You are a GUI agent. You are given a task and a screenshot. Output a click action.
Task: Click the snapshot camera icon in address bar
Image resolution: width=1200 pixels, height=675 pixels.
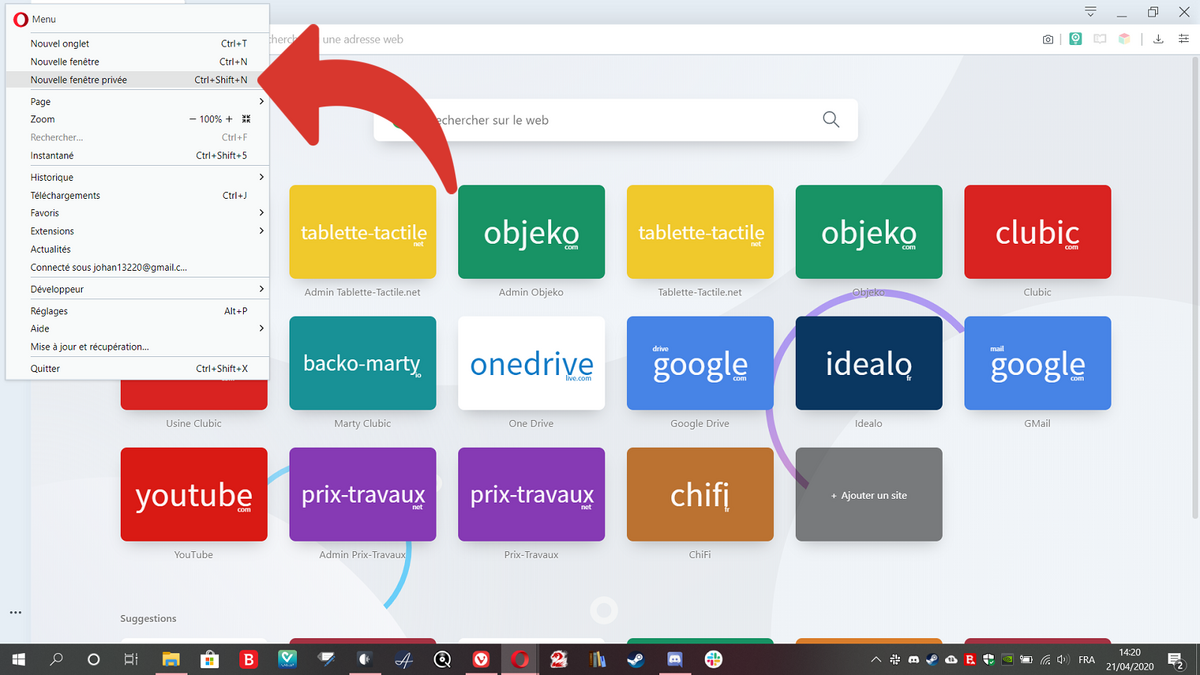tap(1047, 40)
